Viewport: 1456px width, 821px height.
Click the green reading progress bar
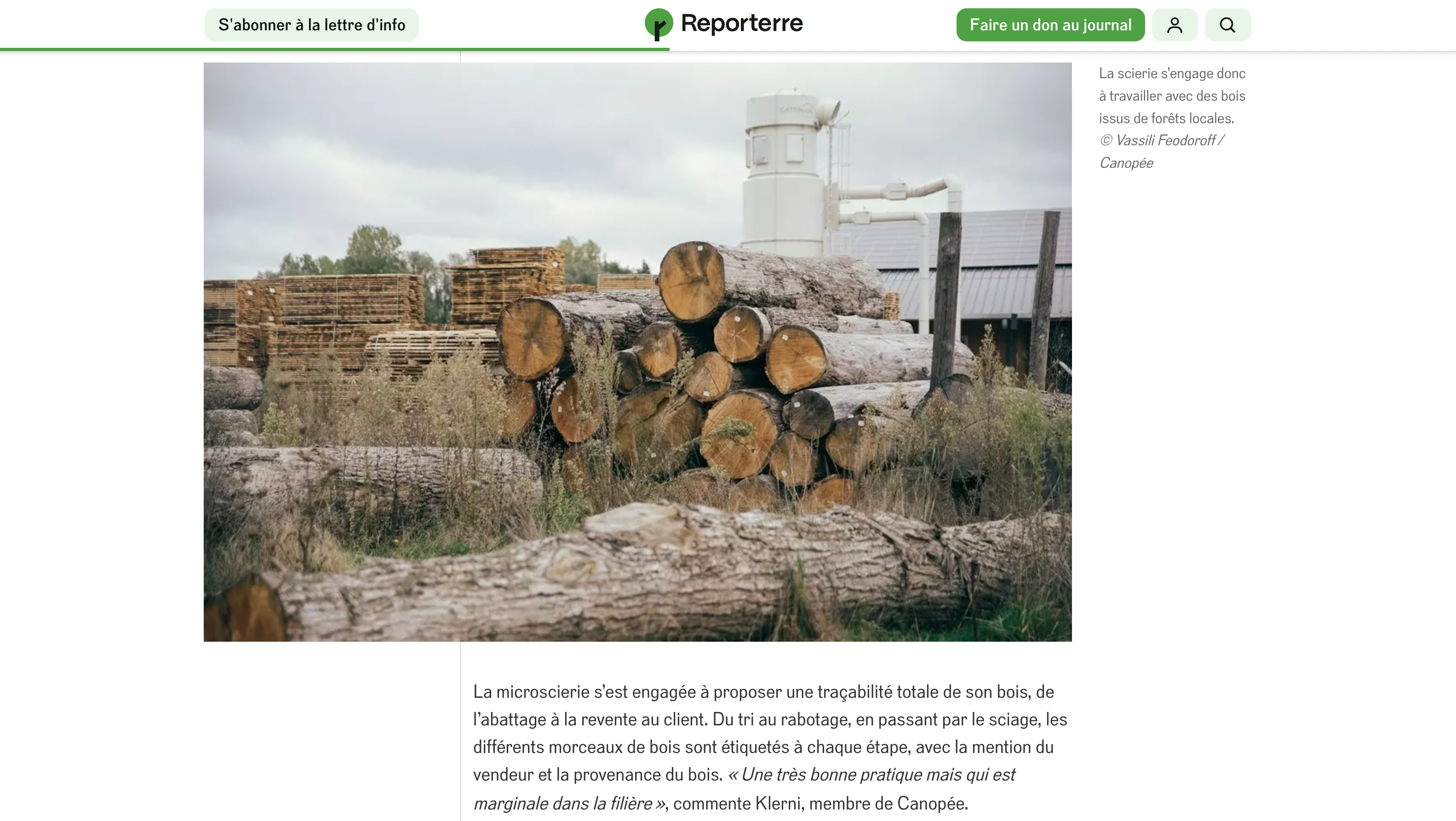335,50
